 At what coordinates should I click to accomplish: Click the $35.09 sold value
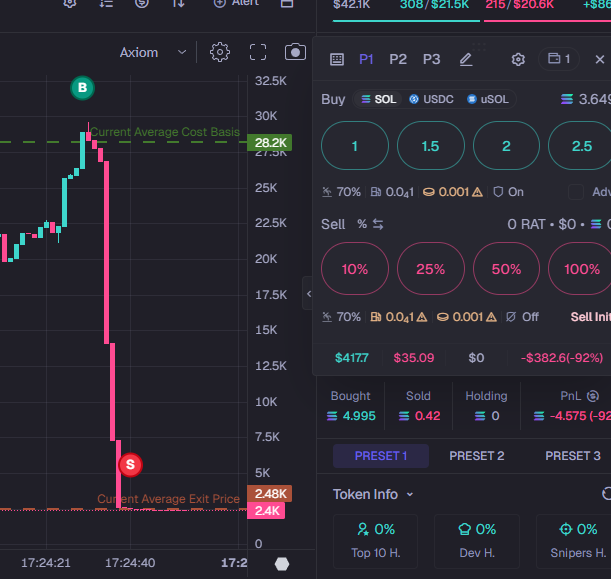[413, 358]
